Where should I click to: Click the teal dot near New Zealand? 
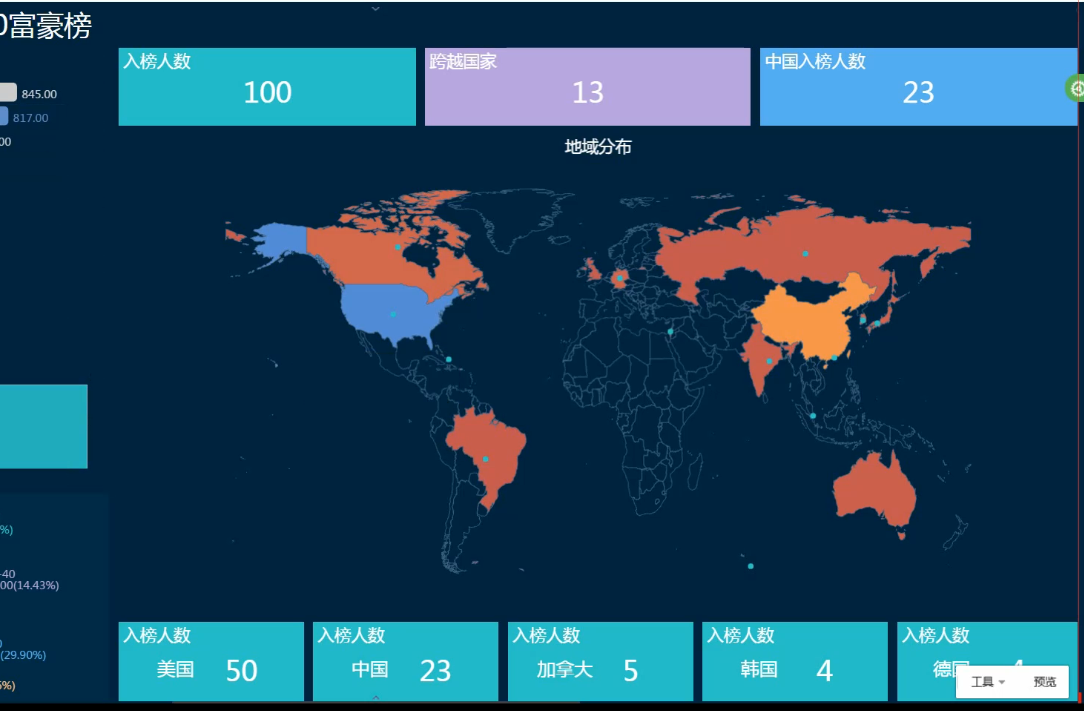point(751,566)
